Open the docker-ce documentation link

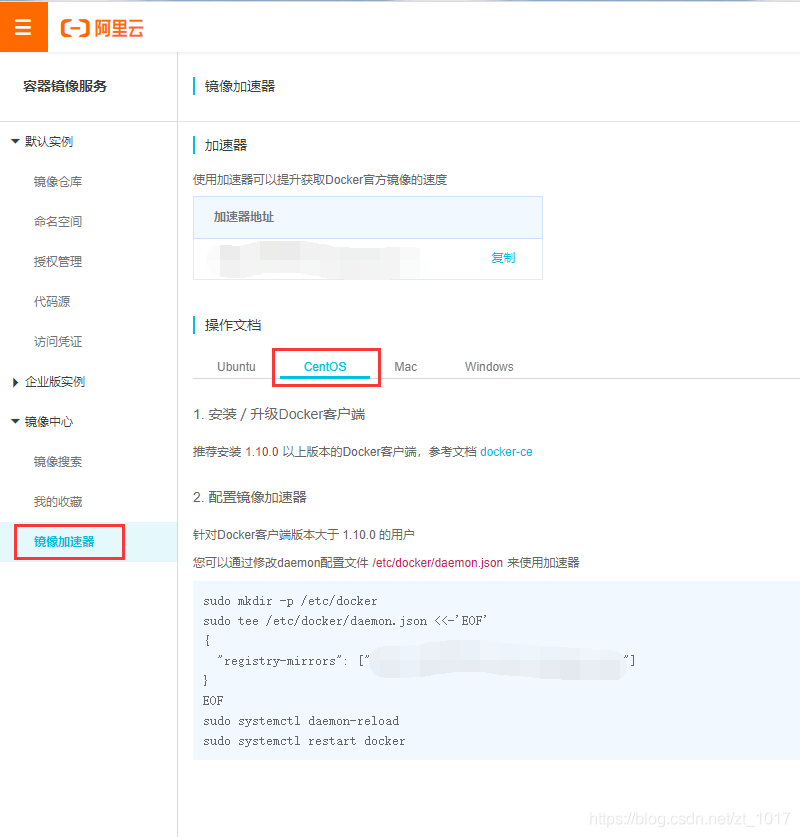(x=506, y=452)
